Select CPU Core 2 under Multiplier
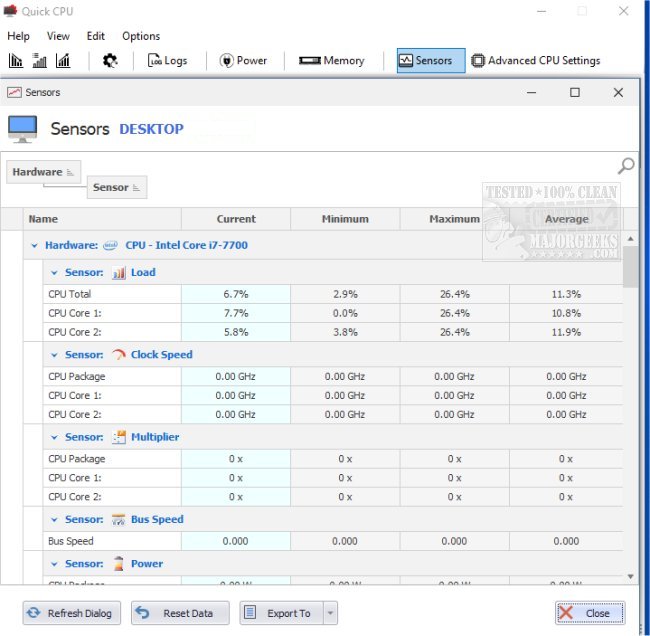Screen dimensions: 650x636 point(333,497)
